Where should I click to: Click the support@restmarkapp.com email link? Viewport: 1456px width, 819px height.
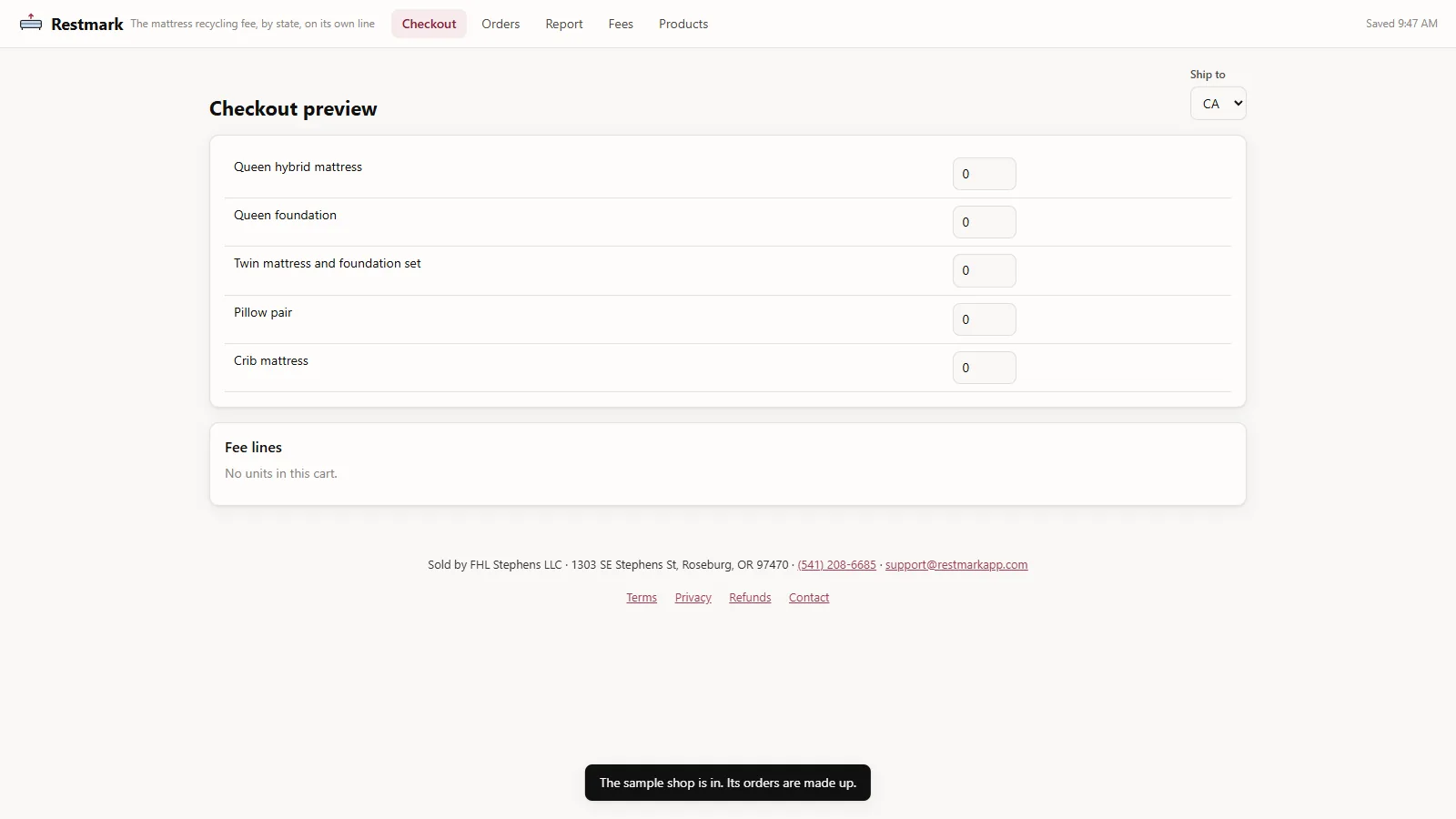[x=956, y=565]
